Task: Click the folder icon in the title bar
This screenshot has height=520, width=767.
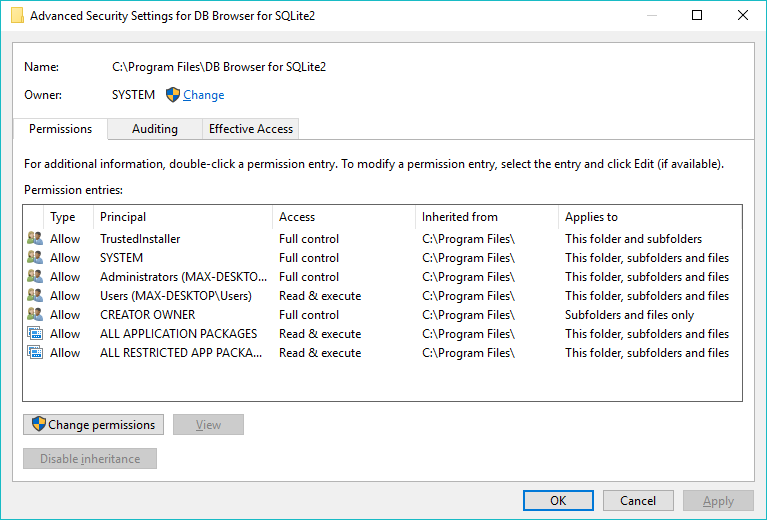Action: point(17,15)
